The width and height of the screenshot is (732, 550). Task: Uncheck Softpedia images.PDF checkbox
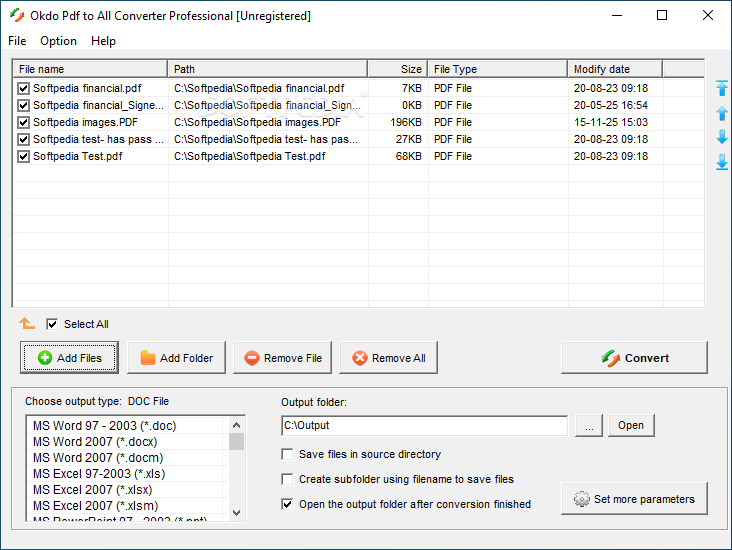(x=23, y=122)
